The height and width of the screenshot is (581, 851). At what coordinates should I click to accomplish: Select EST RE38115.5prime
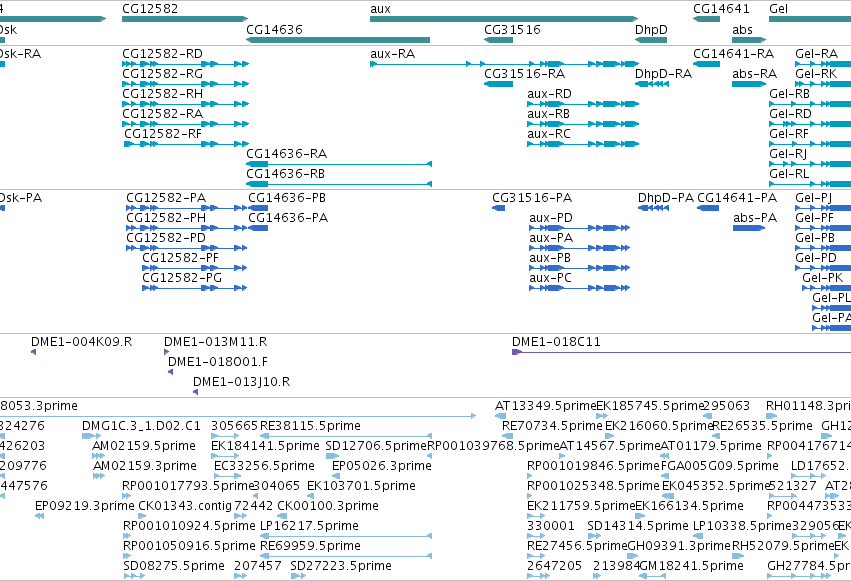tap(346, 436)
